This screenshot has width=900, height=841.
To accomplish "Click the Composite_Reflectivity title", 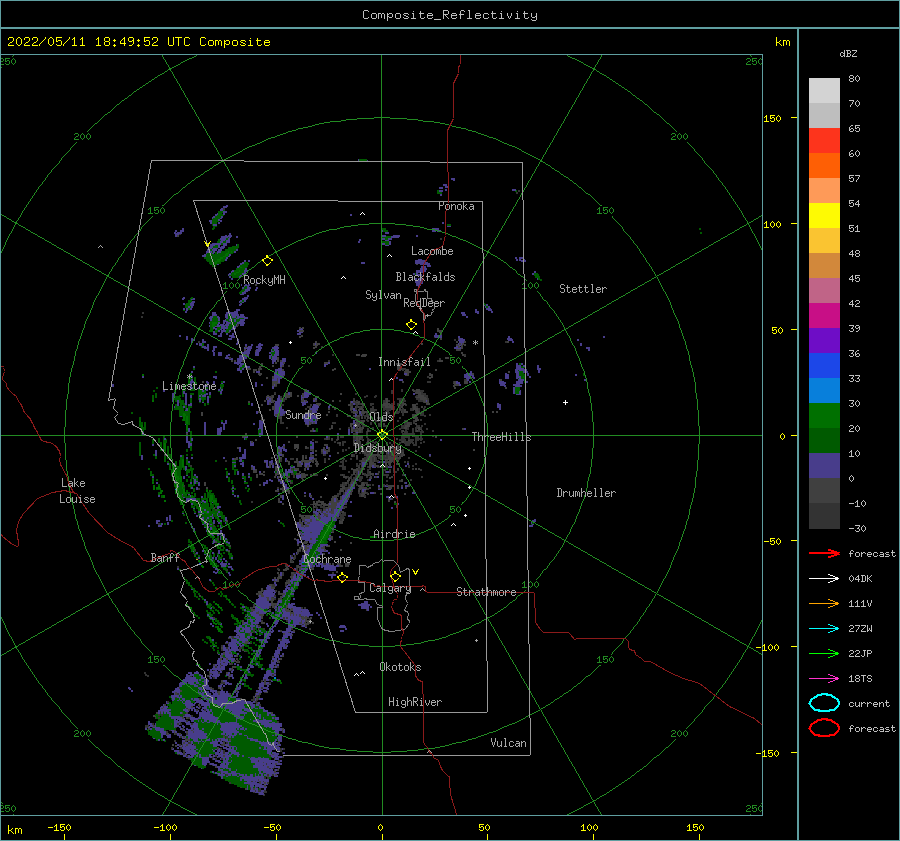I will (450, 15).
